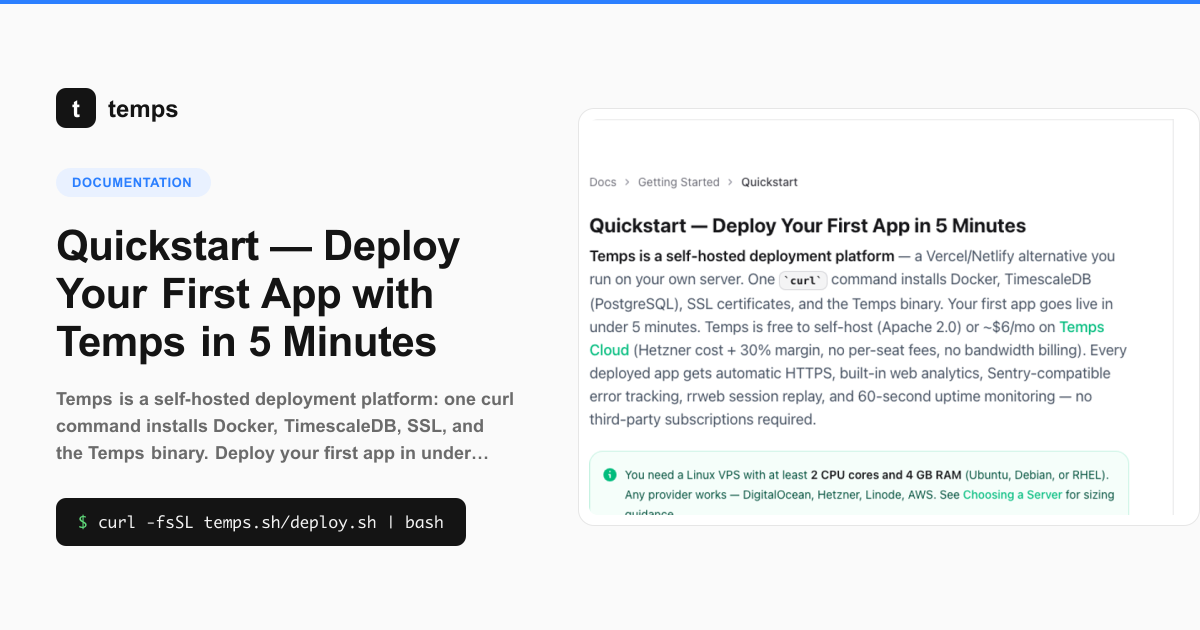This screenshot has height=630, width=1200.
Task: Click the green info icon in callout
Action: click(x=610, y=474)
